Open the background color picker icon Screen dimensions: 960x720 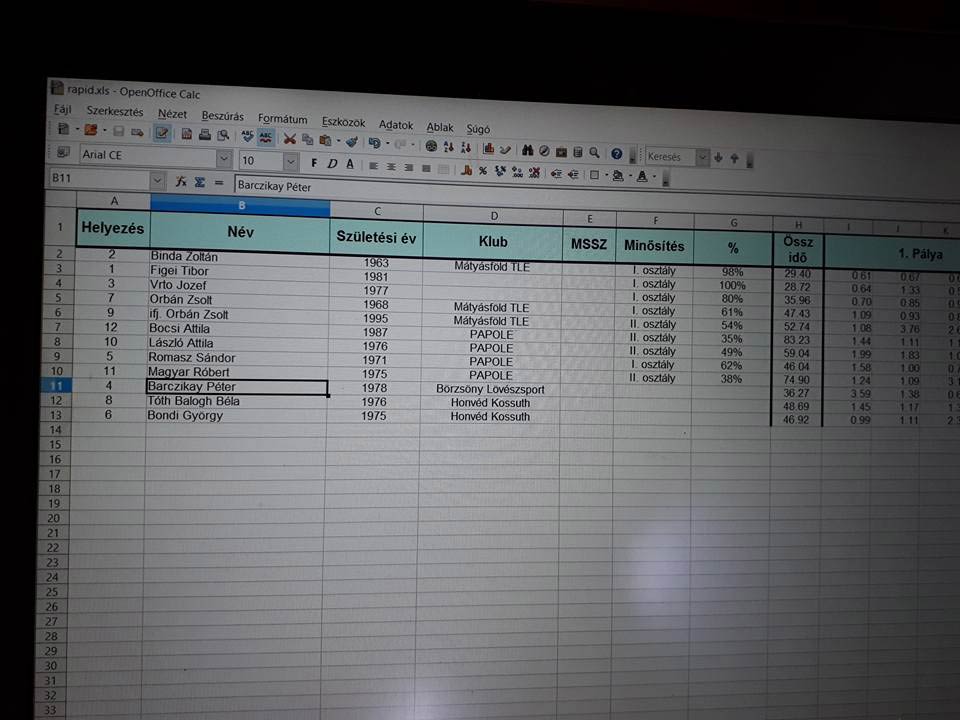(x=618, y=177)
